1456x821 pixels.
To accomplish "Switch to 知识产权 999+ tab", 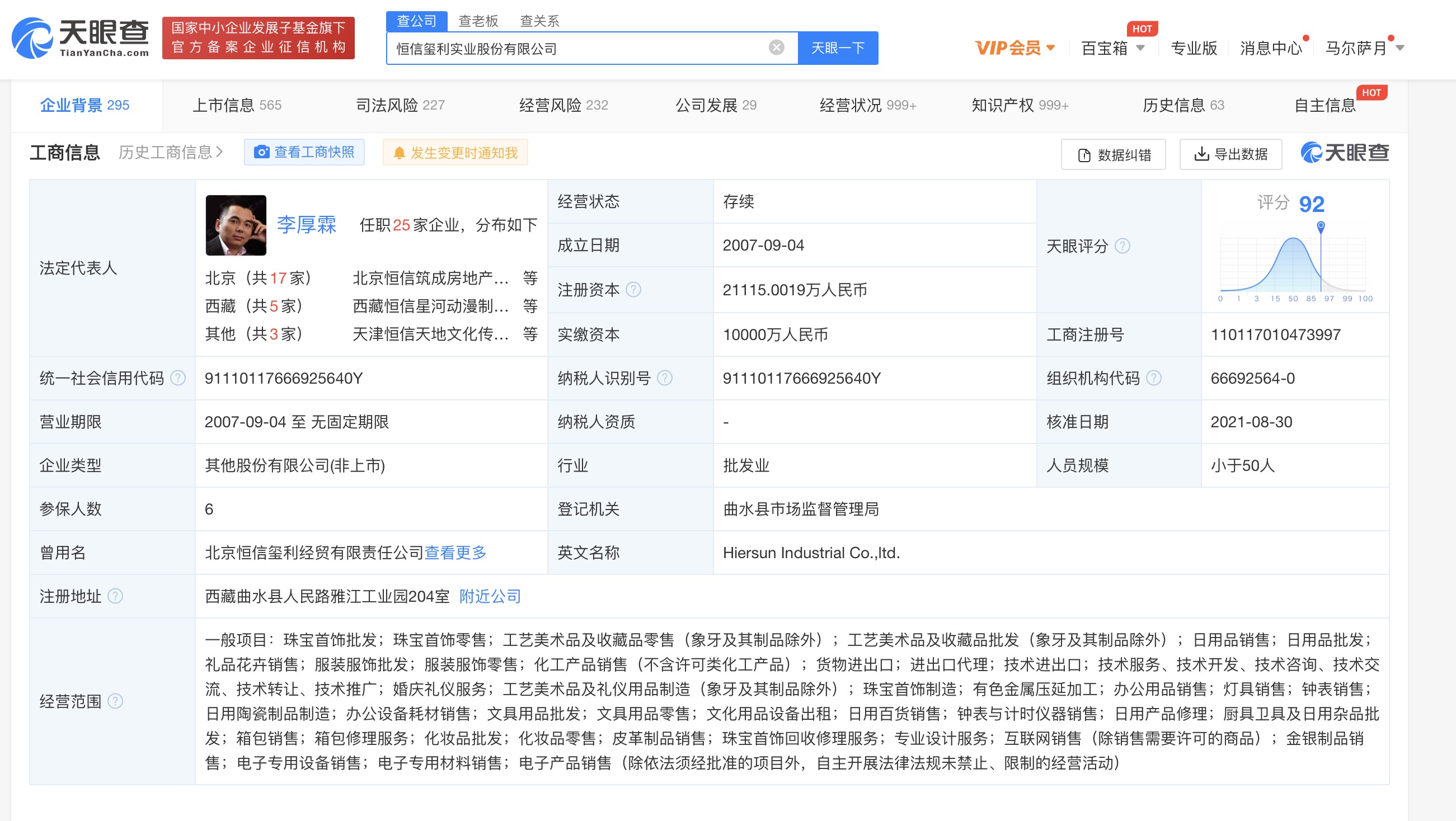I will 1020,105.
